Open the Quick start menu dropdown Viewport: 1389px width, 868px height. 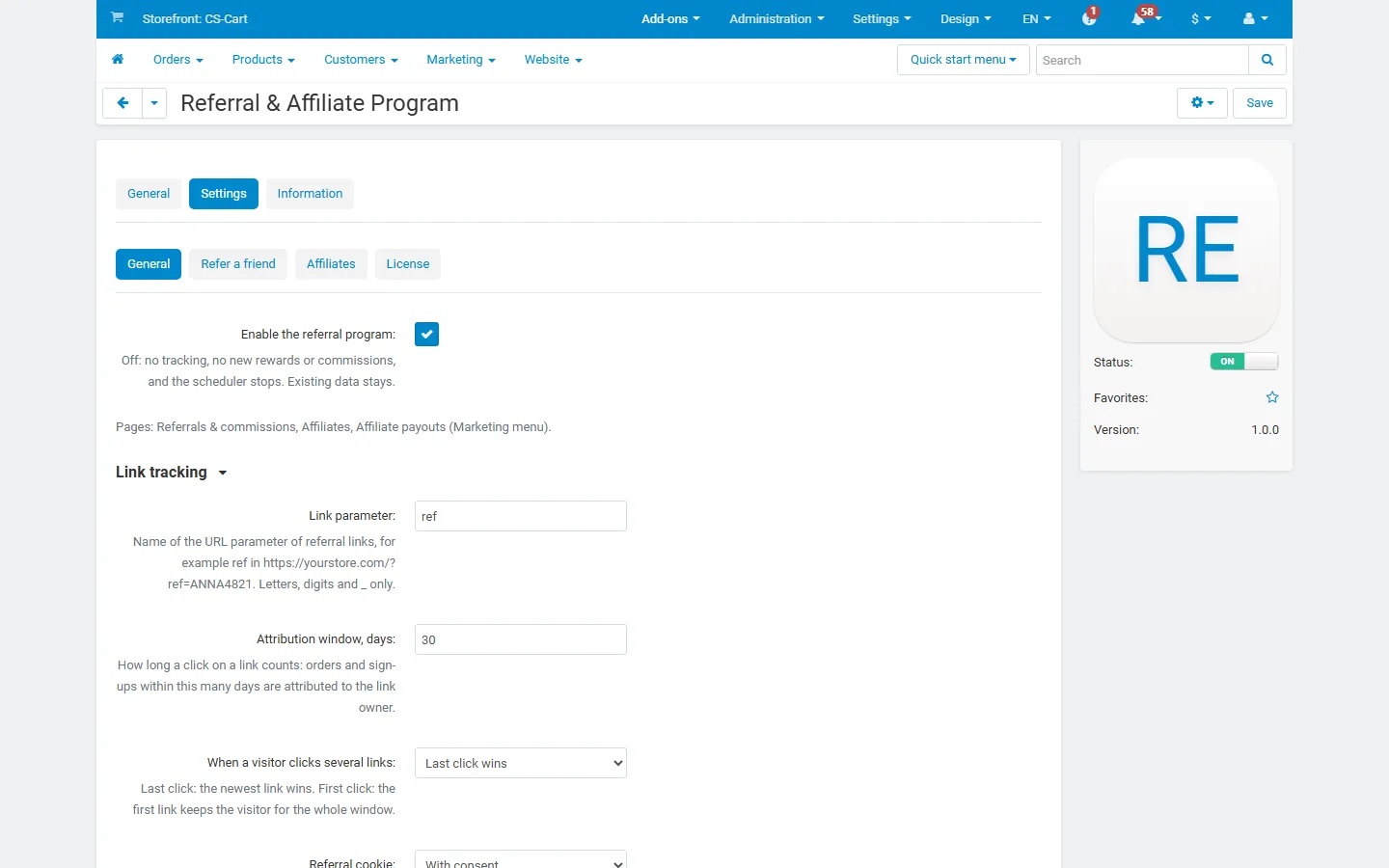click(x=964, y=60)
